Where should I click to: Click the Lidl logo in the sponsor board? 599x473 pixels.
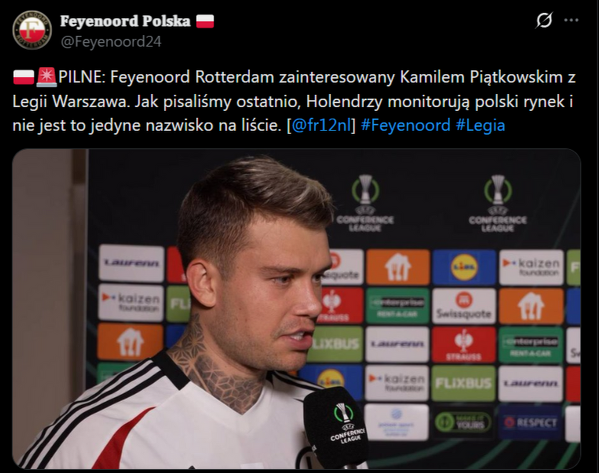pyautogui.click(x=464, y=267)
